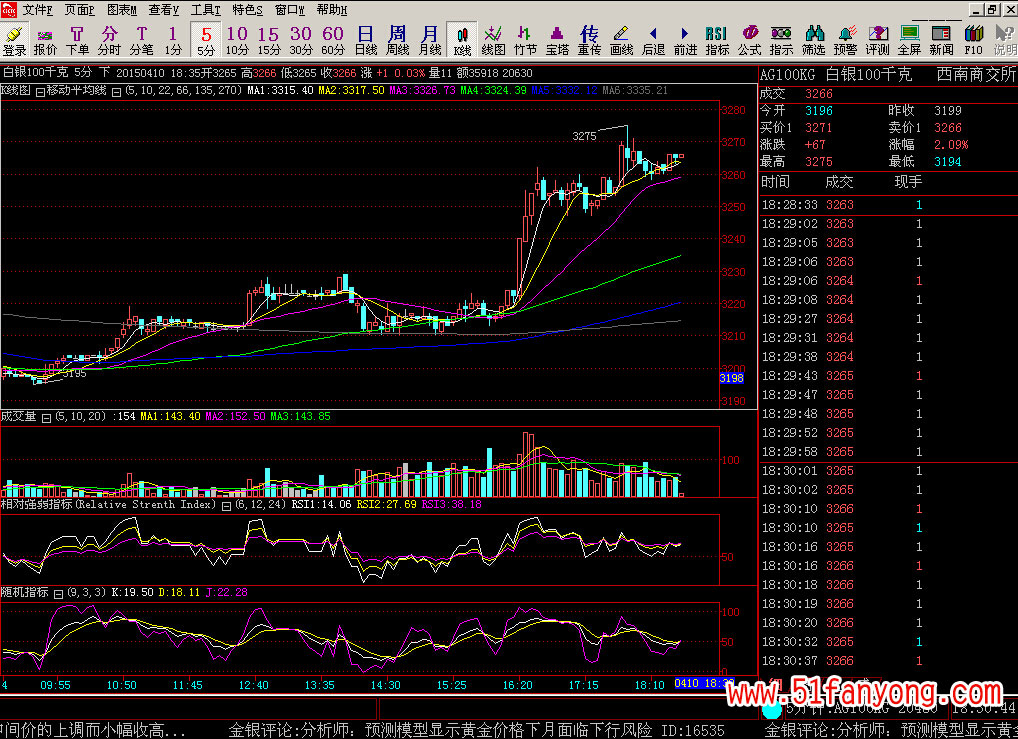Switch to 月线 monthly chart
Screen dimensions: 1018x739
click(429, 40)
